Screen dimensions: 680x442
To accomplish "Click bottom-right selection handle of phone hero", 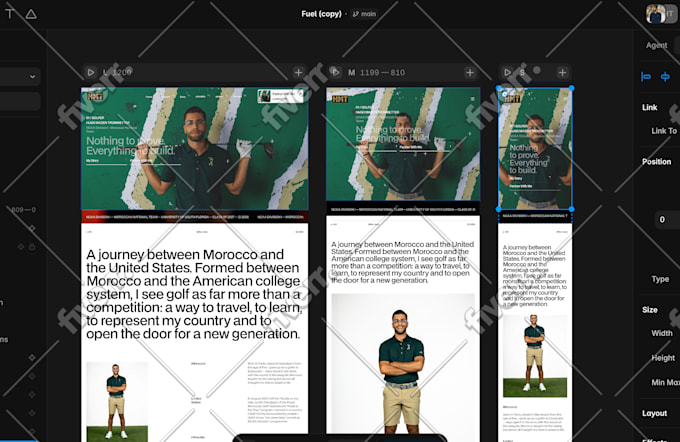I will pos(572,209).
